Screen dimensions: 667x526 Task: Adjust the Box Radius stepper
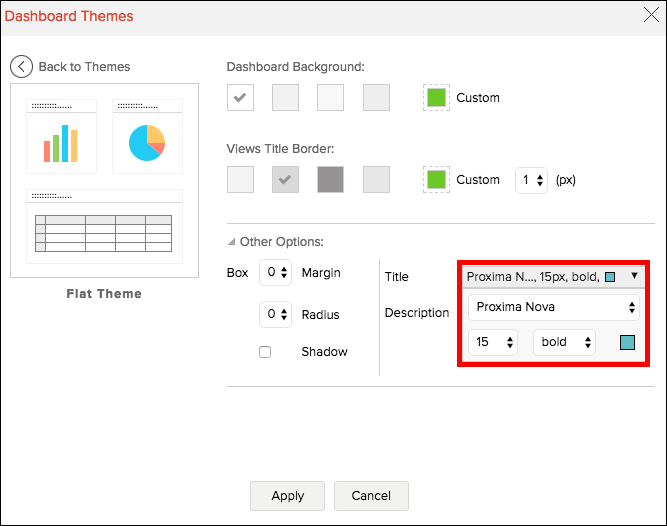[x=274, y=315]
